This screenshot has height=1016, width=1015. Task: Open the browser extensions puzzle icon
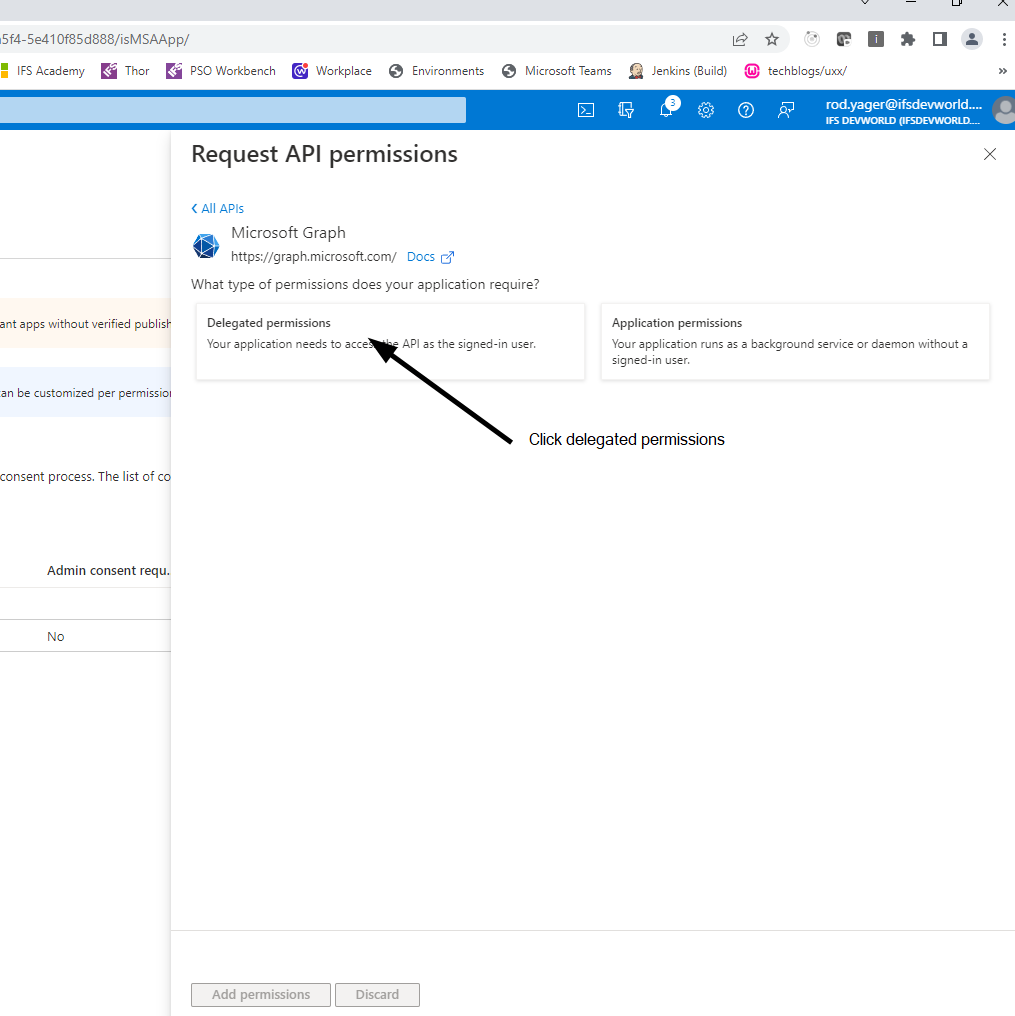pos(907,38)
